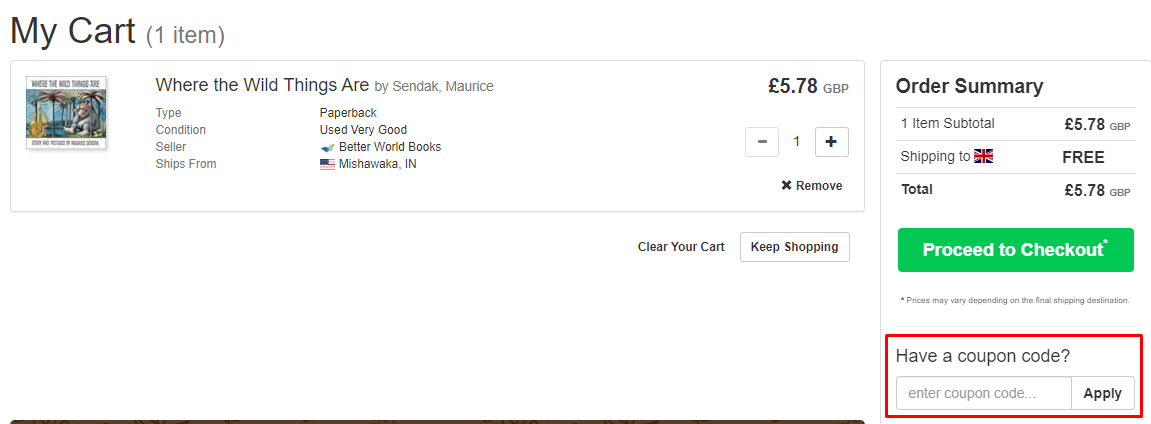Open the Where the Wild Things Are title link
This screenshot has height=424, width=1151.
[262, 85]
